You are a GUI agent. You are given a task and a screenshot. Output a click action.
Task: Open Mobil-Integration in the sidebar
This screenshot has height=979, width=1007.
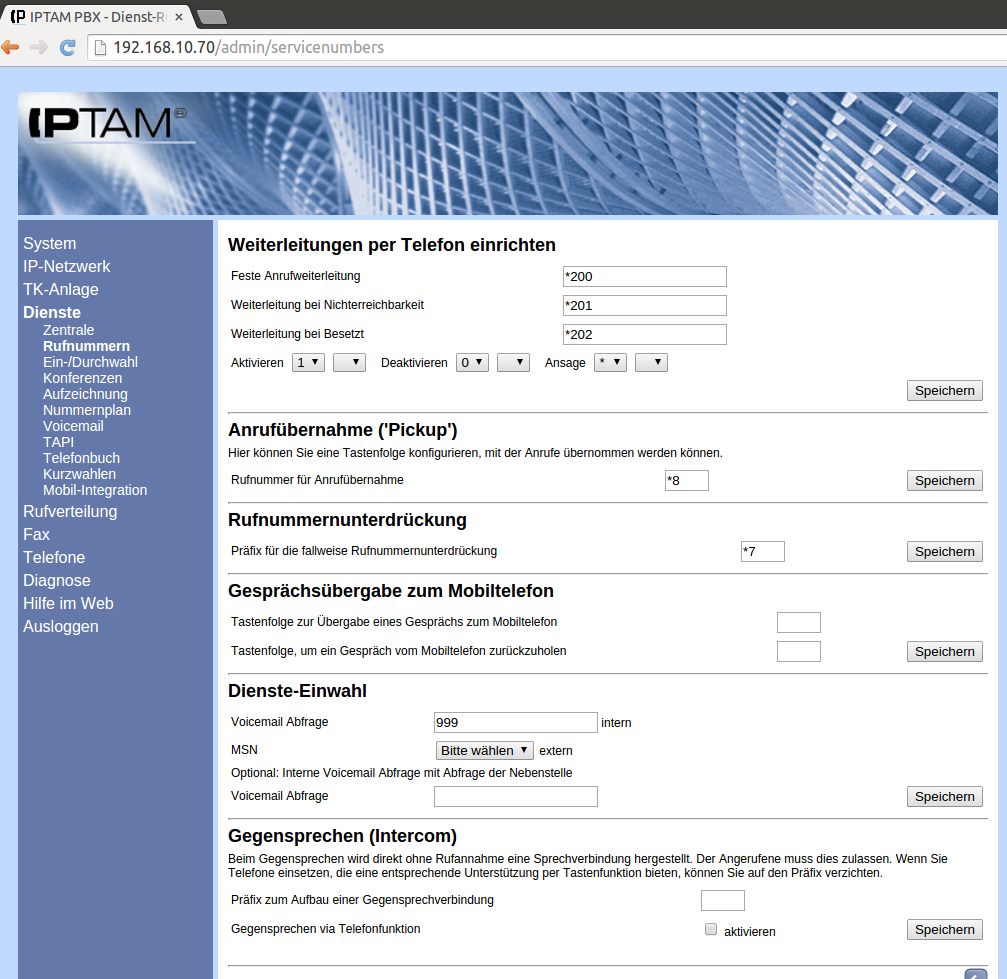coord(95,490)
